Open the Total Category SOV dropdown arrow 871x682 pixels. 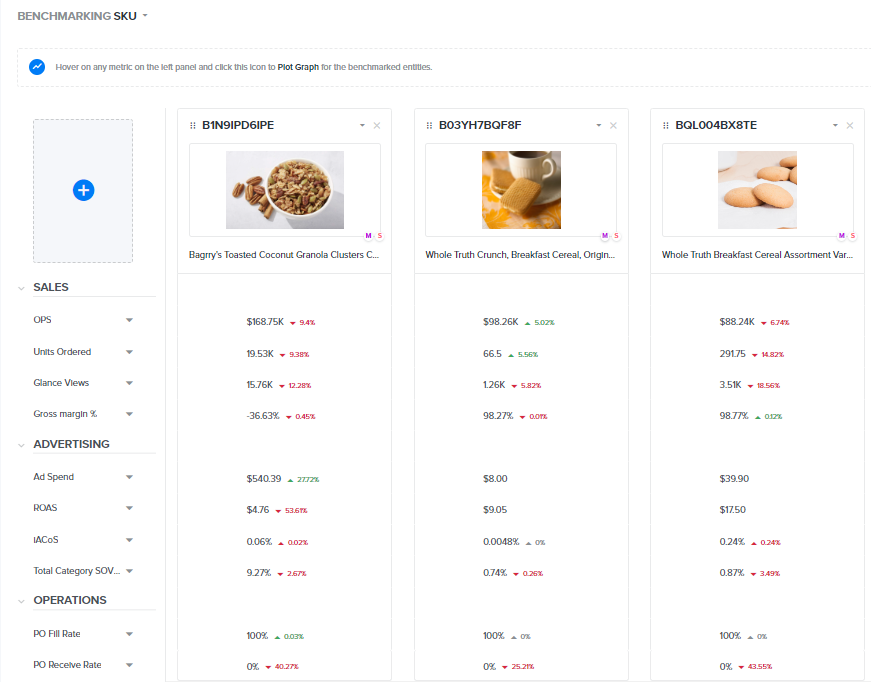coord(129,571)
